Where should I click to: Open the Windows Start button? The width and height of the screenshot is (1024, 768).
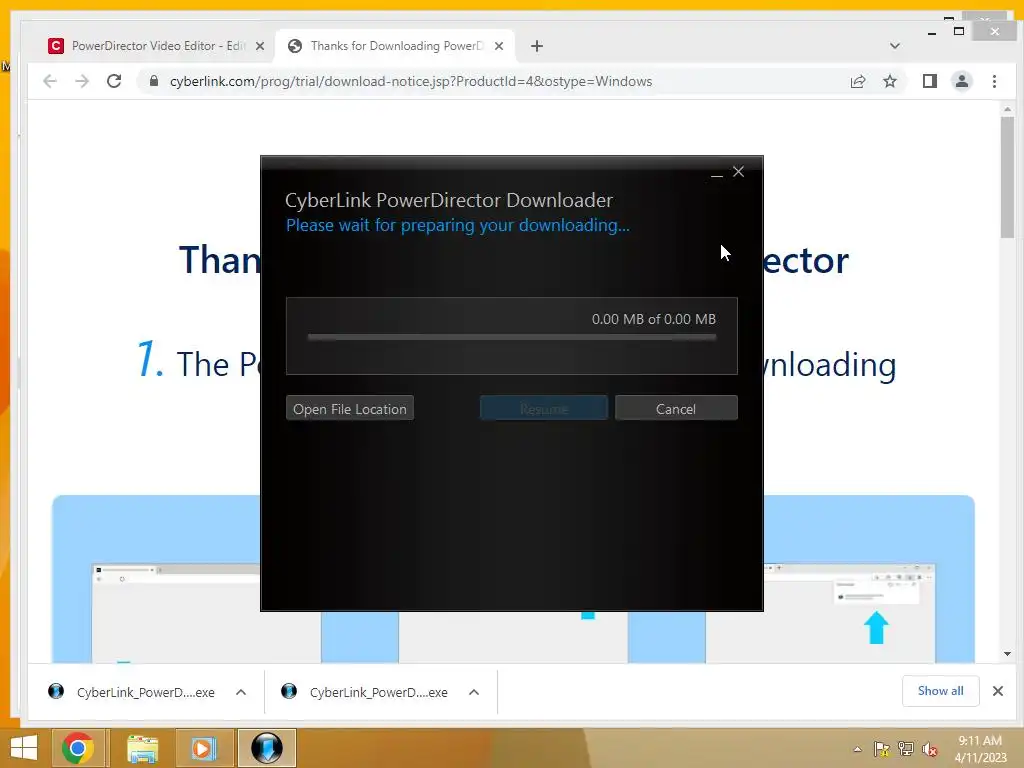(24, 748)
